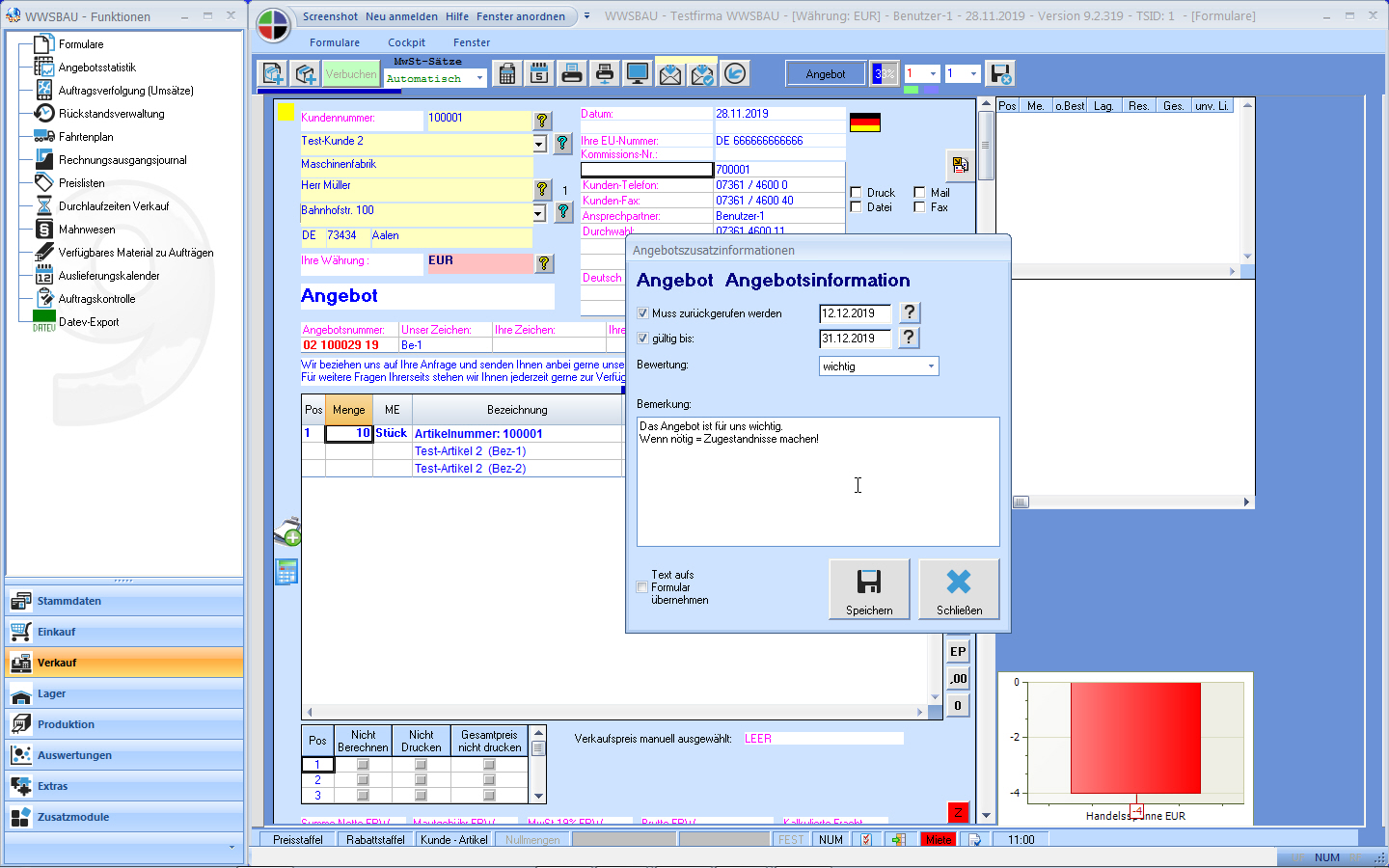1389x868 pixels.
Task: Open the screen preview monitor icon
Action: click(638, 73)
